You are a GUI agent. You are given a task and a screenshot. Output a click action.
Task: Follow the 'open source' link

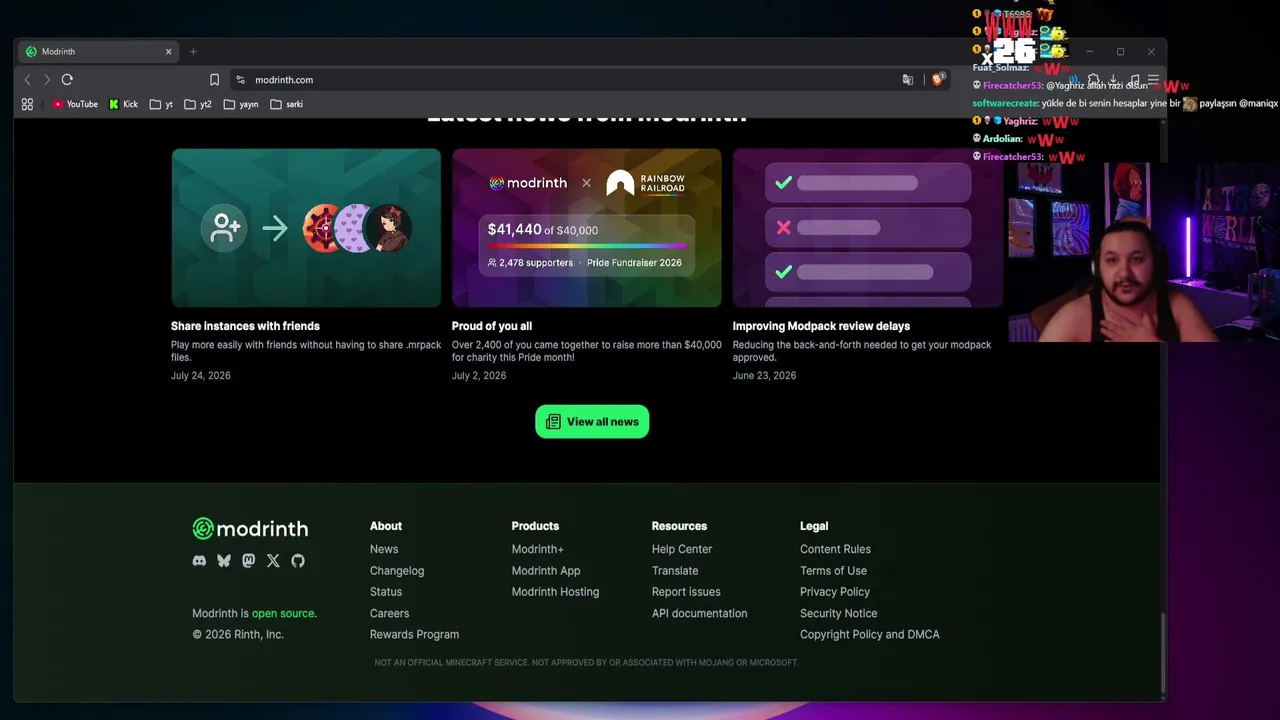pos(283,614)
